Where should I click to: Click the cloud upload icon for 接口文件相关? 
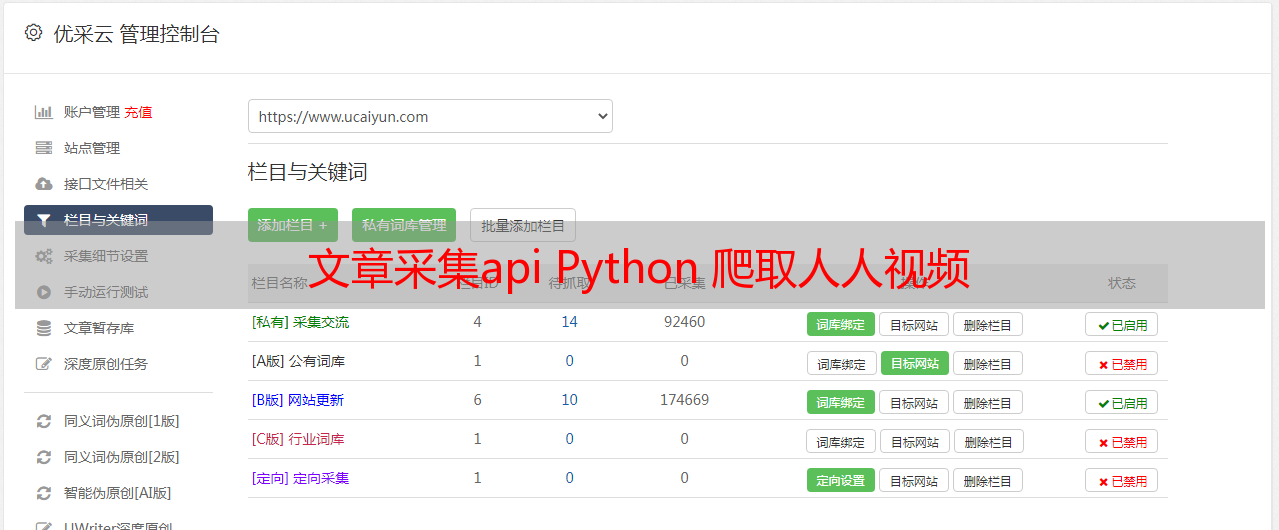43,184
